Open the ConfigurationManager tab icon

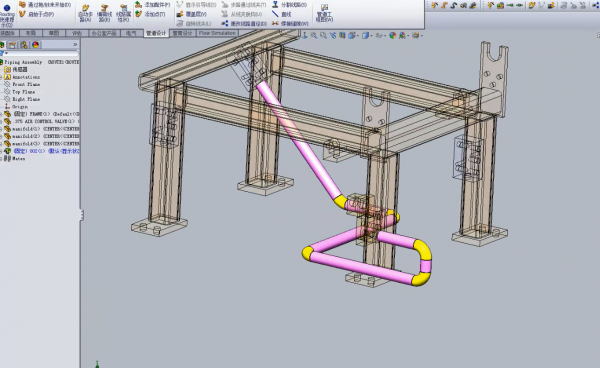24,45
